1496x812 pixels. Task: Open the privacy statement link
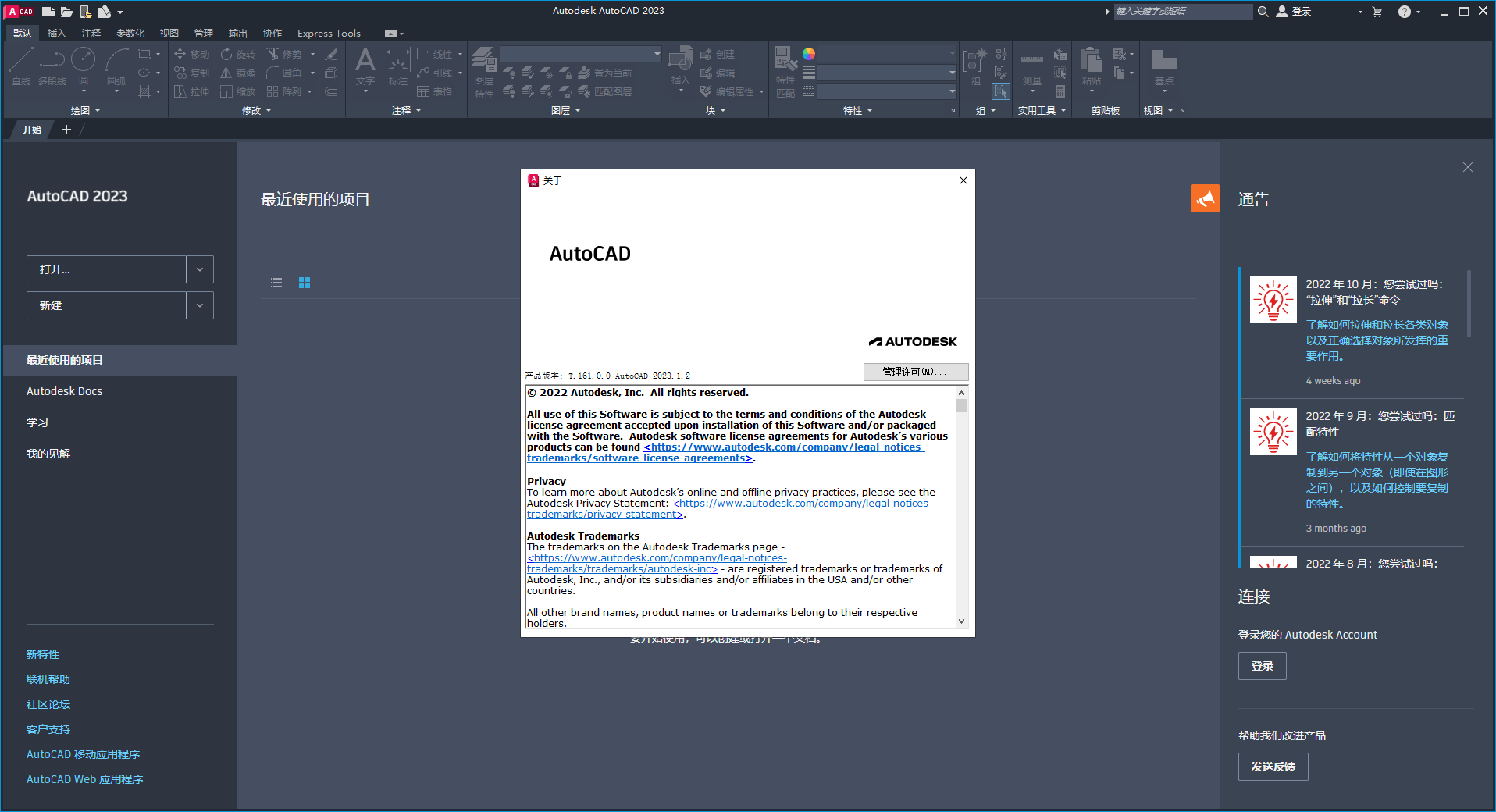[x=802, y=504]
